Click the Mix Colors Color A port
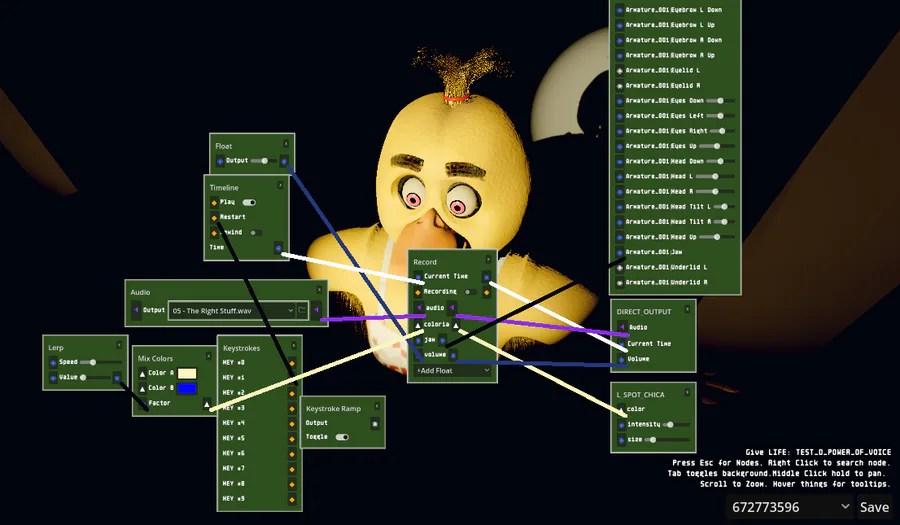The image size is (900, 525). (142, 374)
